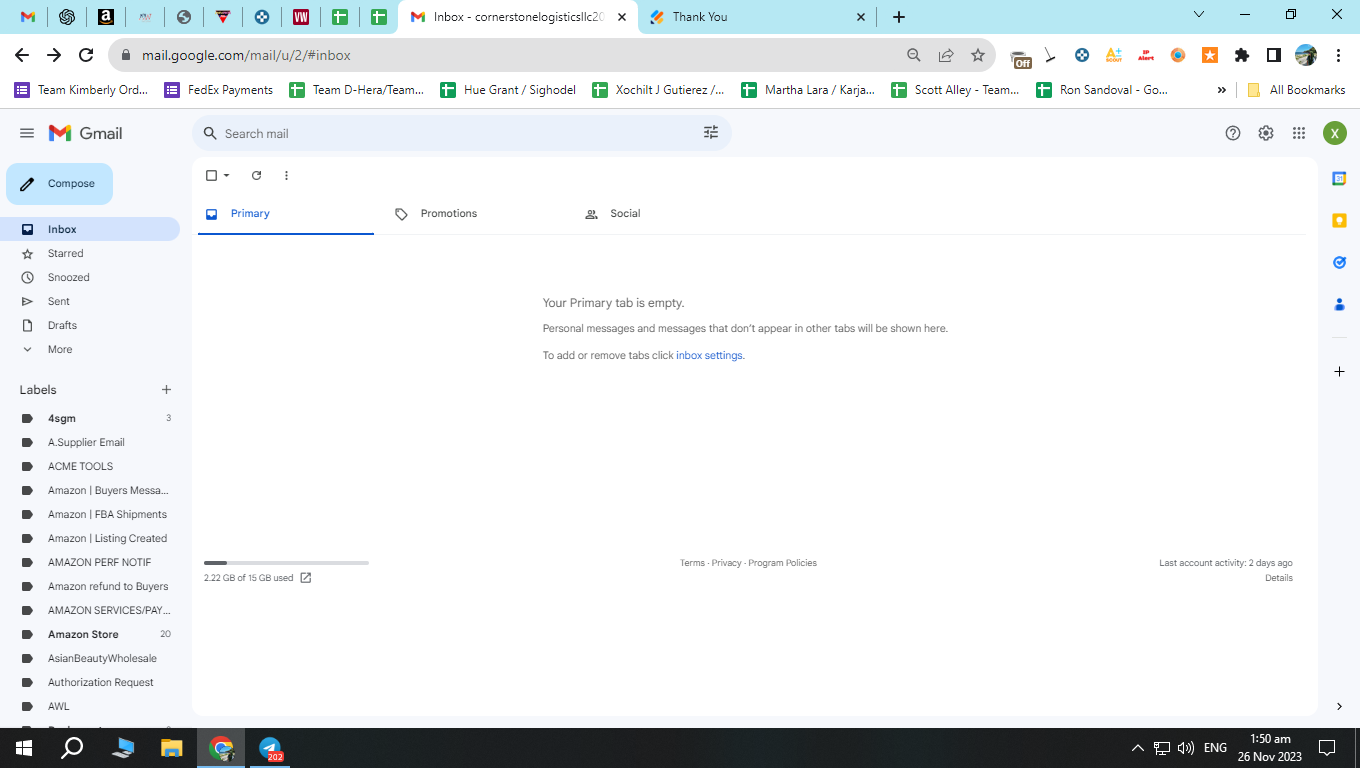1360x768 pixels.
Task: Open the Windows Start menu
Action: pos(24,748)
